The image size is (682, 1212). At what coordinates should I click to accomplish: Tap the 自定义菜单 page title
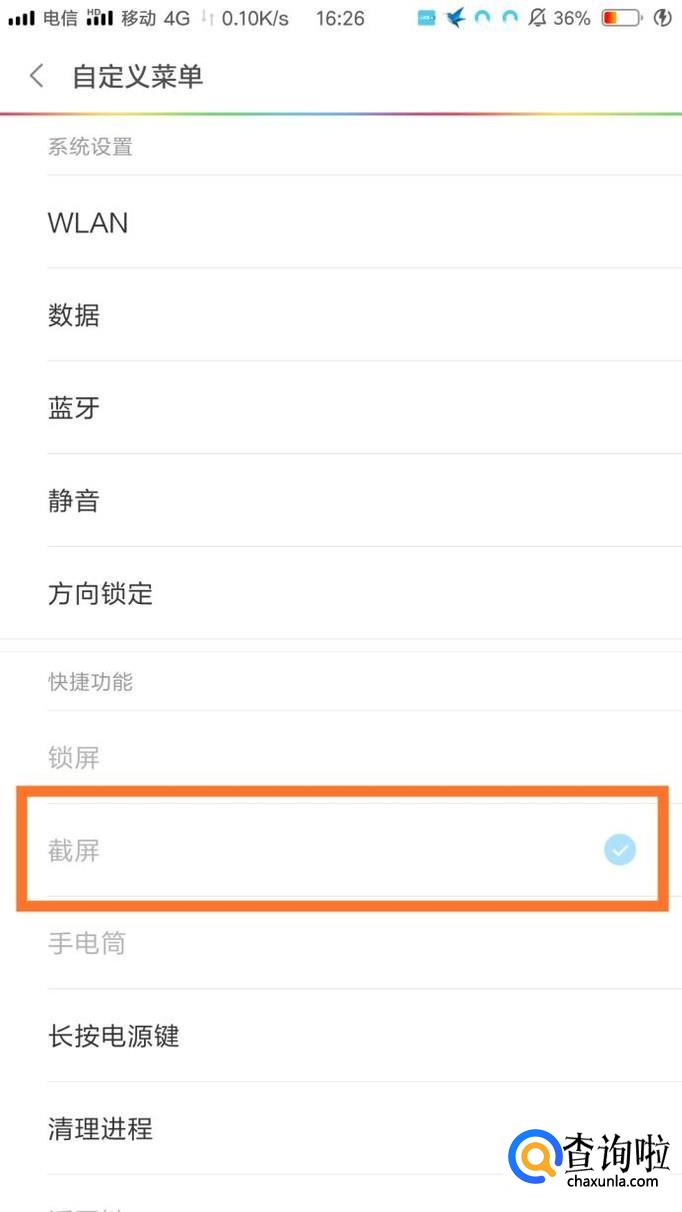(x=138, y=76)
